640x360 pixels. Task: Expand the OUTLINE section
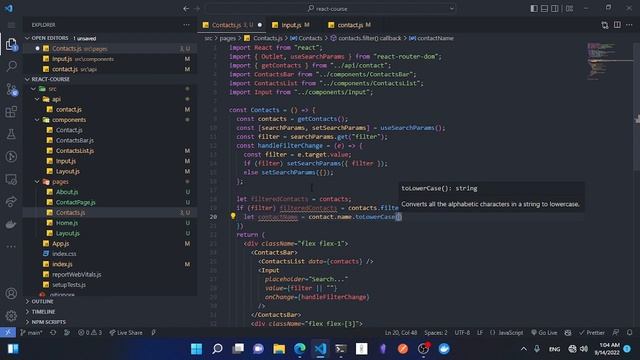tap(110, 301)
